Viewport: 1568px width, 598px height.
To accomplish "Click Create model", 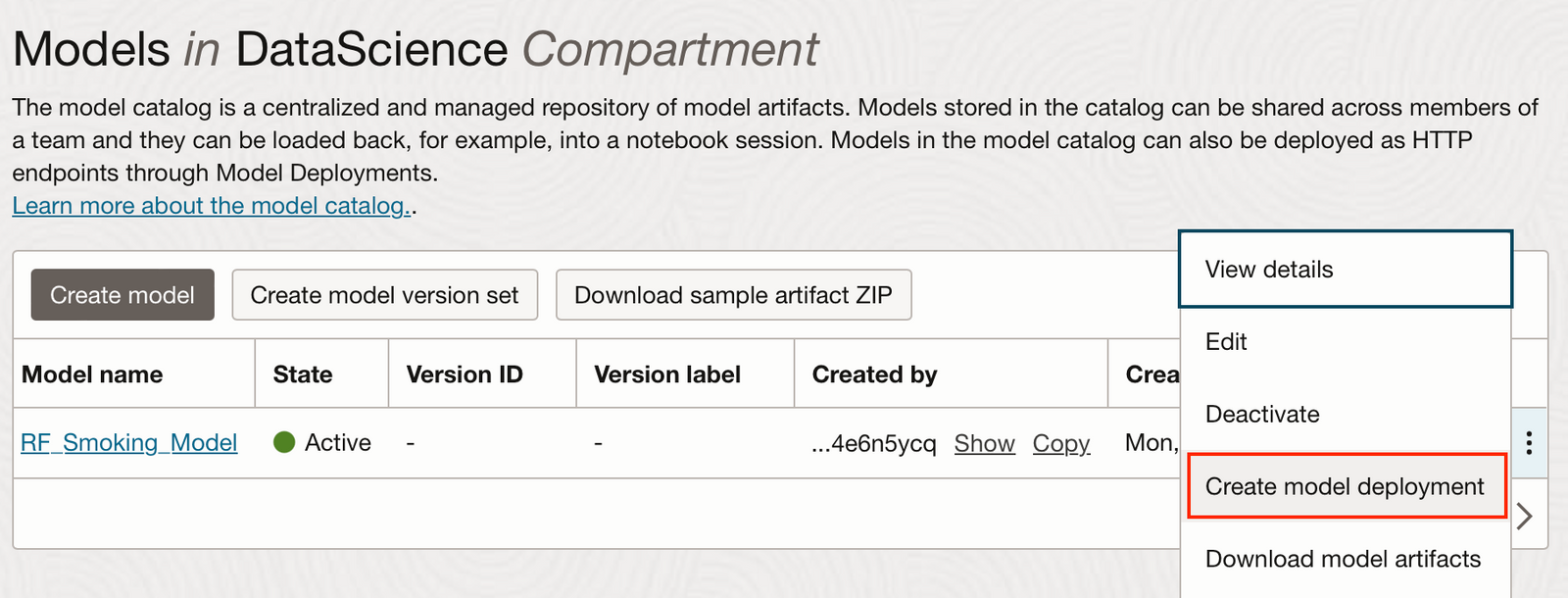I will tap(122, 294).
